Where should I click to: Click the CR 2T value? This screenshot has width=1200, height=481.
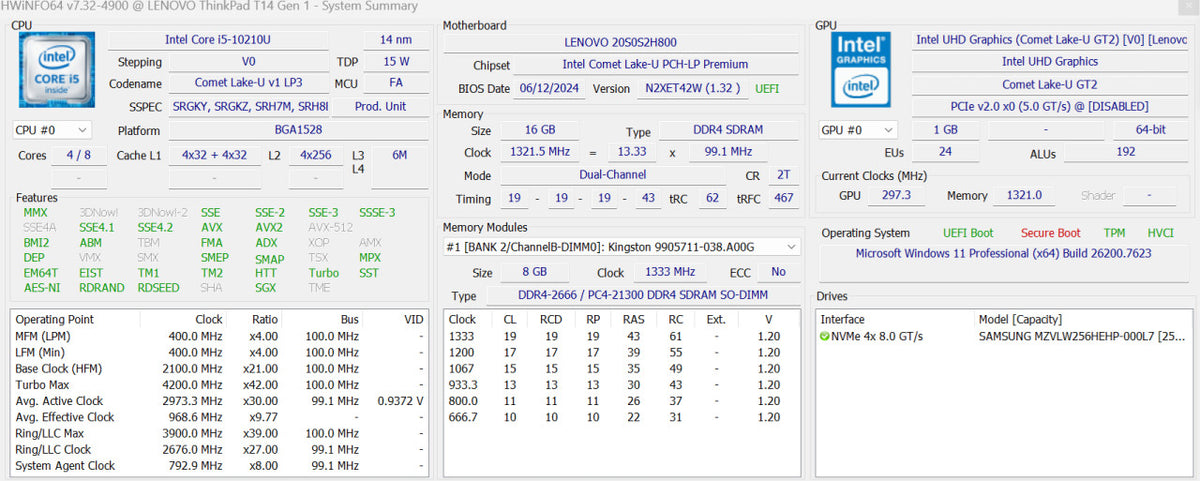pyautogui.click(x=784, y=175)
